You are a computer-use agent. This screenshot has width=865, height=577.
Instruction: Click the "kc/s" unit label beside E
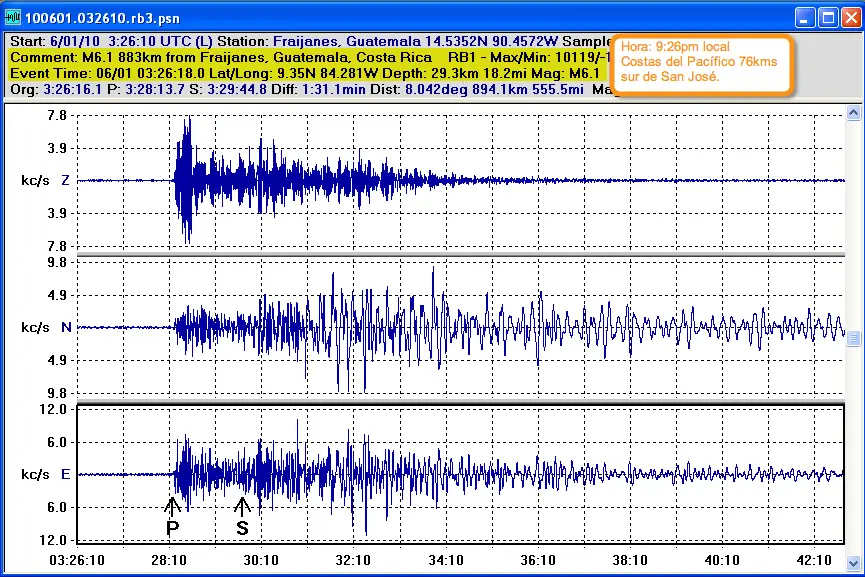35,474
